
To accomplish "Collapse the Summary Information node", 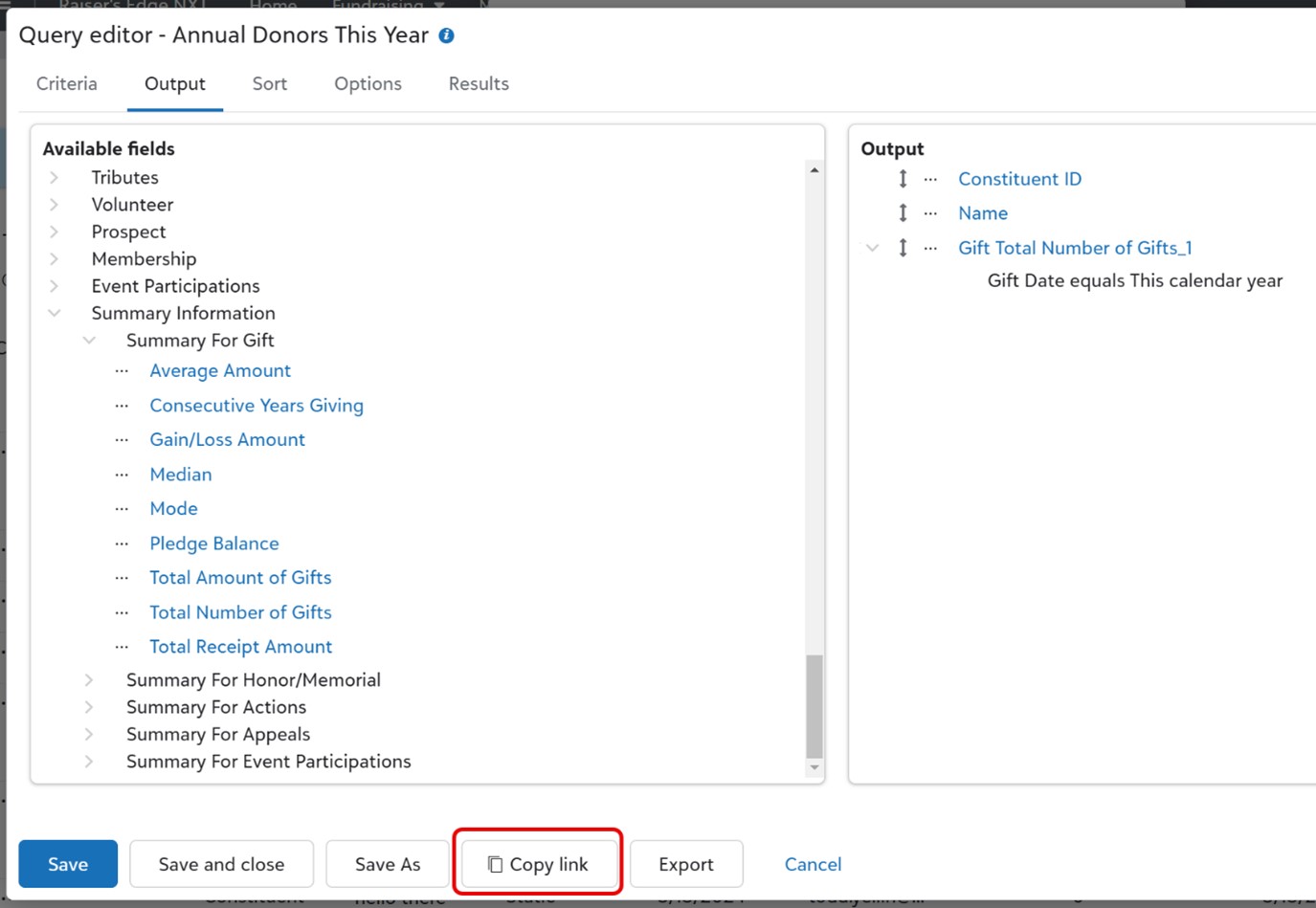I will 55,313.
